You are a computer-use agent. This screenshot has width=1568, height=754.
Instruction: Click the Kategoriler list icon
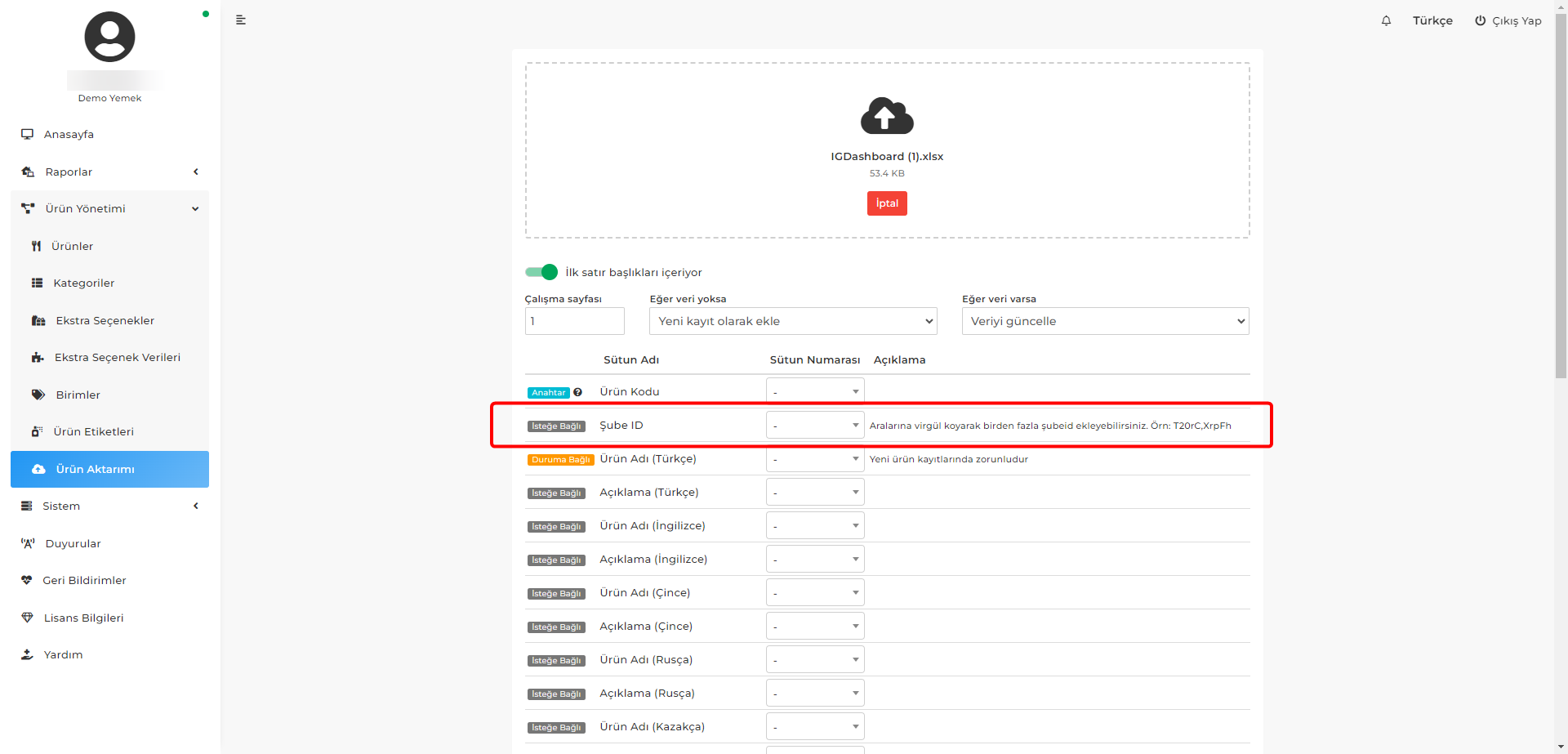pyautogui.click(x=37, y=283)
